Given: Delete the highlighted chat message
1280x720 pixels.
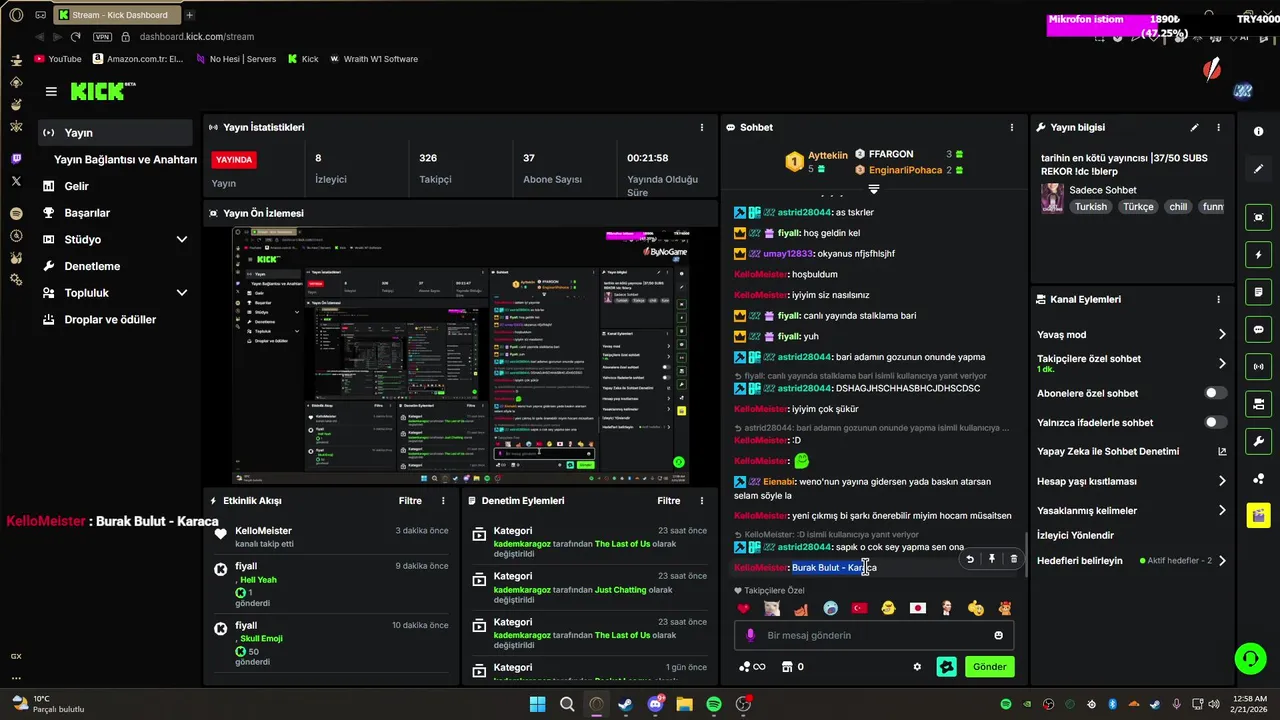Looking at the screenshot, I should [1013, 559].
